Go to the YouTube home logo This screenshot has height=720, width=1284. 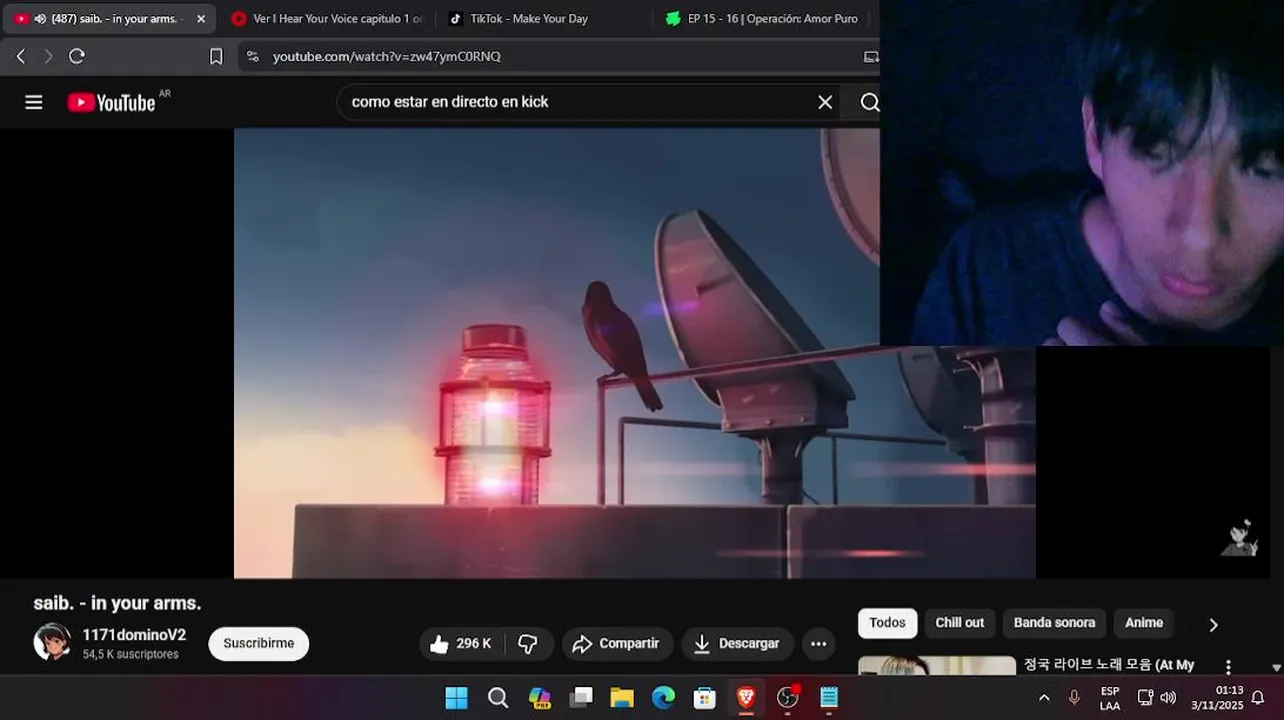click(x=112, y=102)
